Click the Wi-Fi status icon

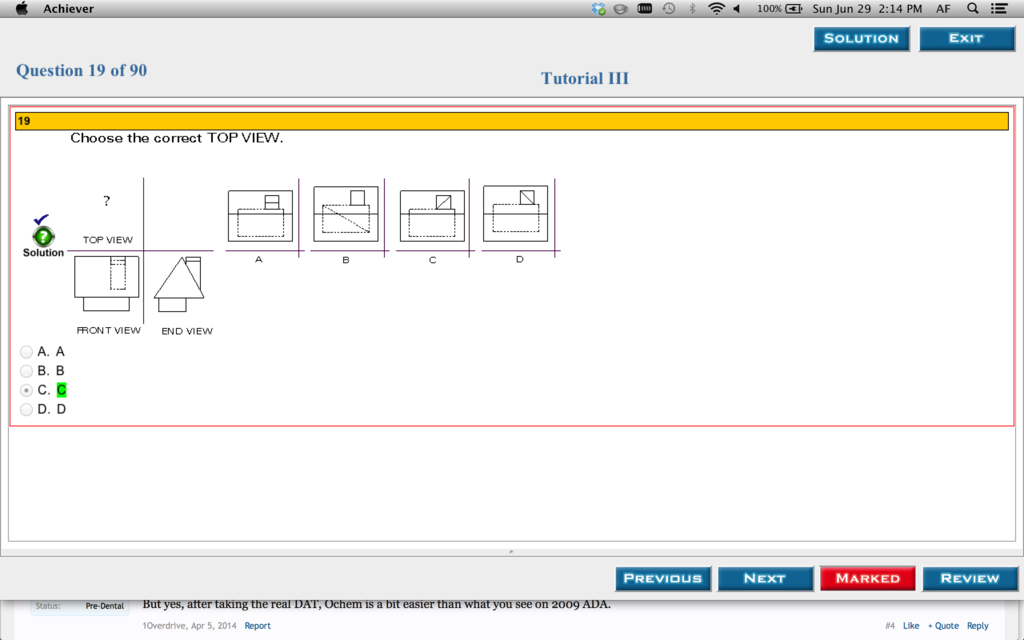pyautogui.click(x=716, y=9)
